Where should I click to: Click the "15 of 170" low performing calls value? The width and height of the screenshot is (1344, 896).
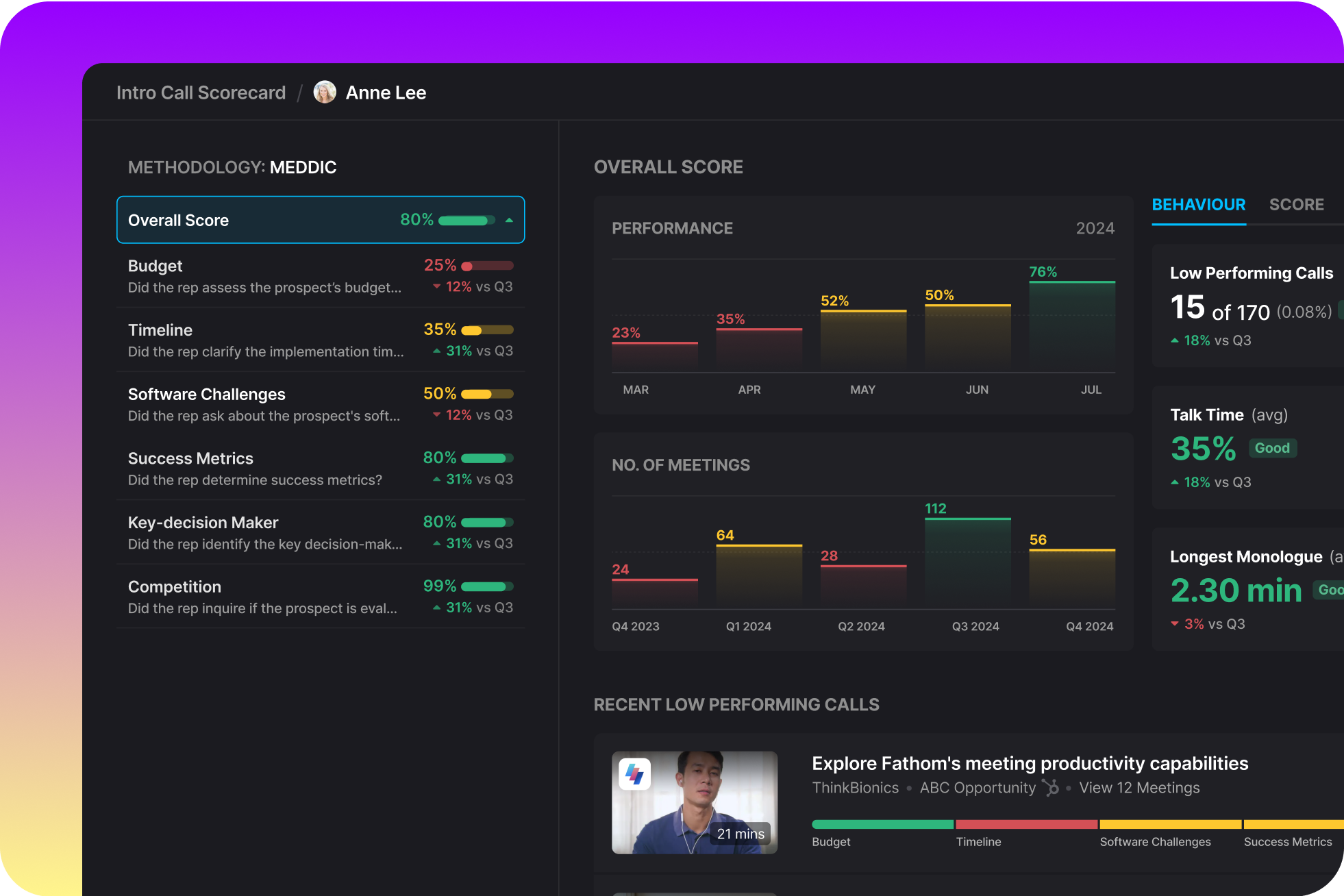1220,308
